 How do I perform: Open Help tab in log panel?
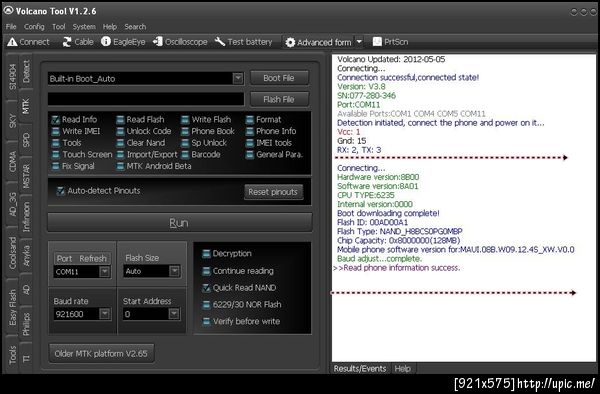[402, 369]
